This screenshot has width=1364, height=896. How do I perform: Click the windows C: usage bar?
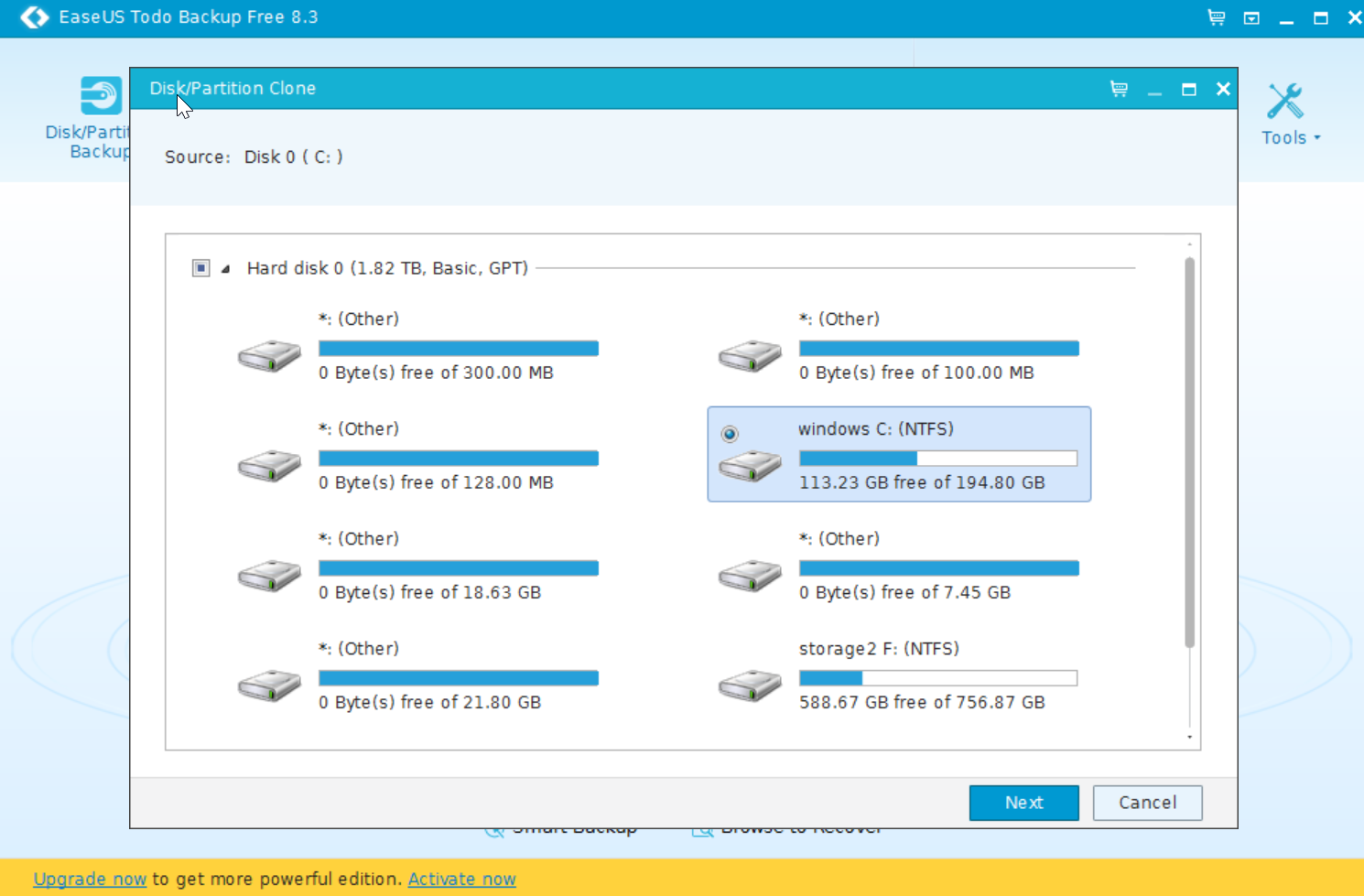click(x=938, y=459)
